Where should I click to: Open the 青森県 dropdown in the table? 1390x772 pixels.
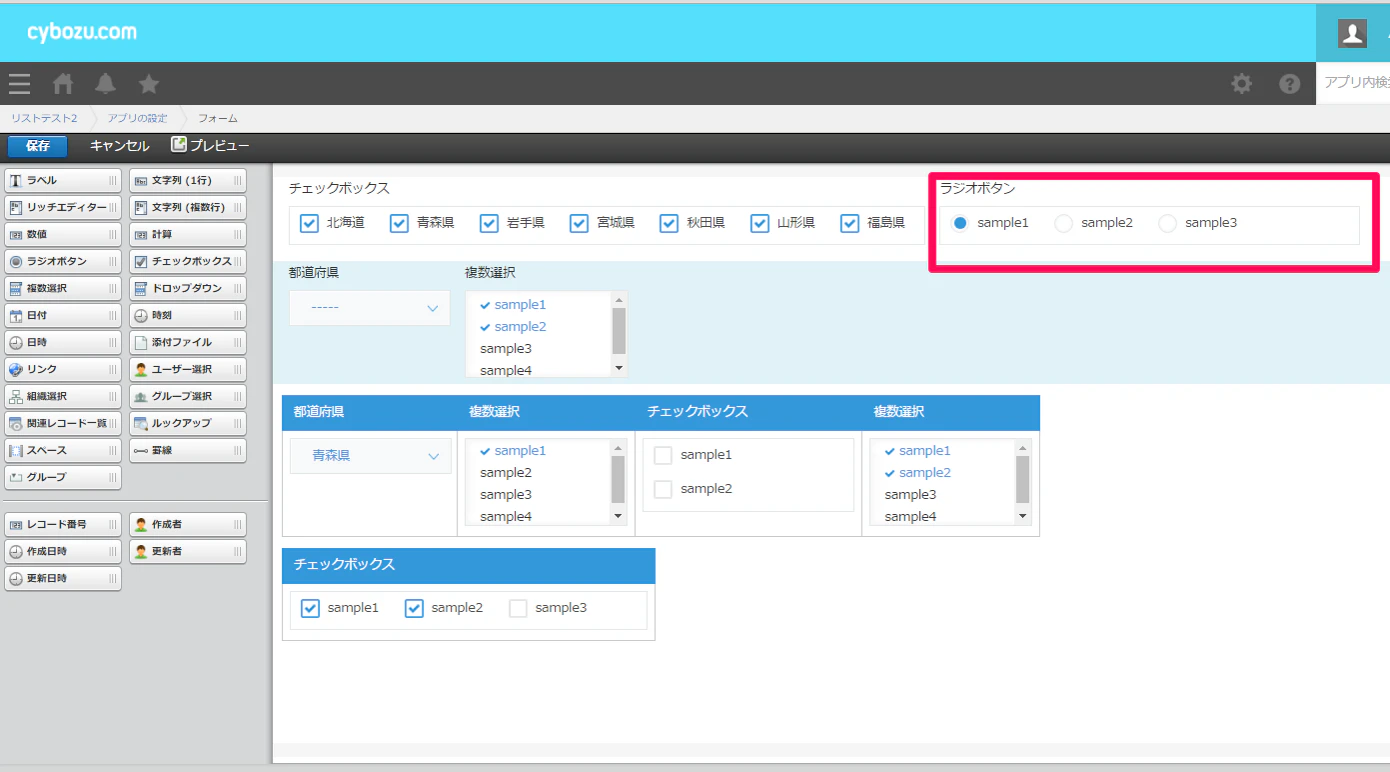pos(370,456)
